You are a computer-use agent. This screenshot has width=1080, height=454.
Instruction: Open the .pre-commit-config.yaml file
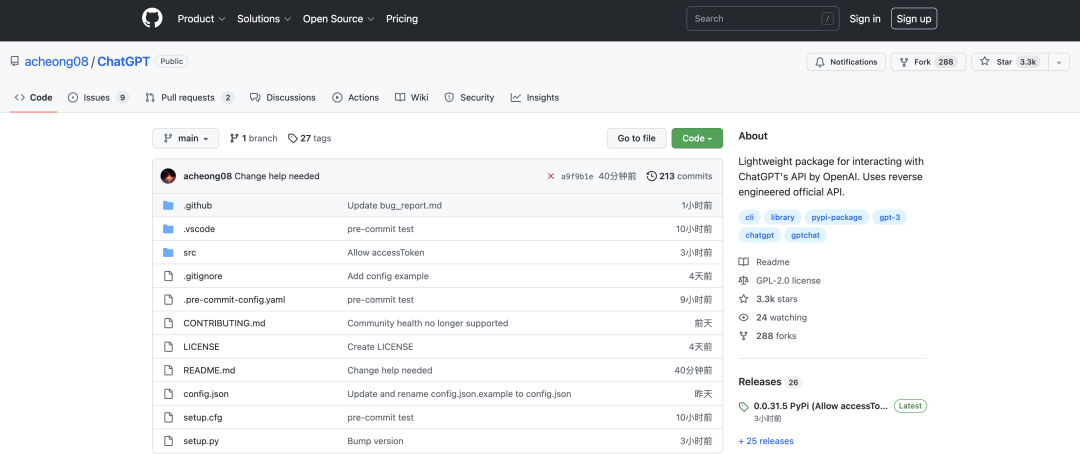click(x=234, y=300)
